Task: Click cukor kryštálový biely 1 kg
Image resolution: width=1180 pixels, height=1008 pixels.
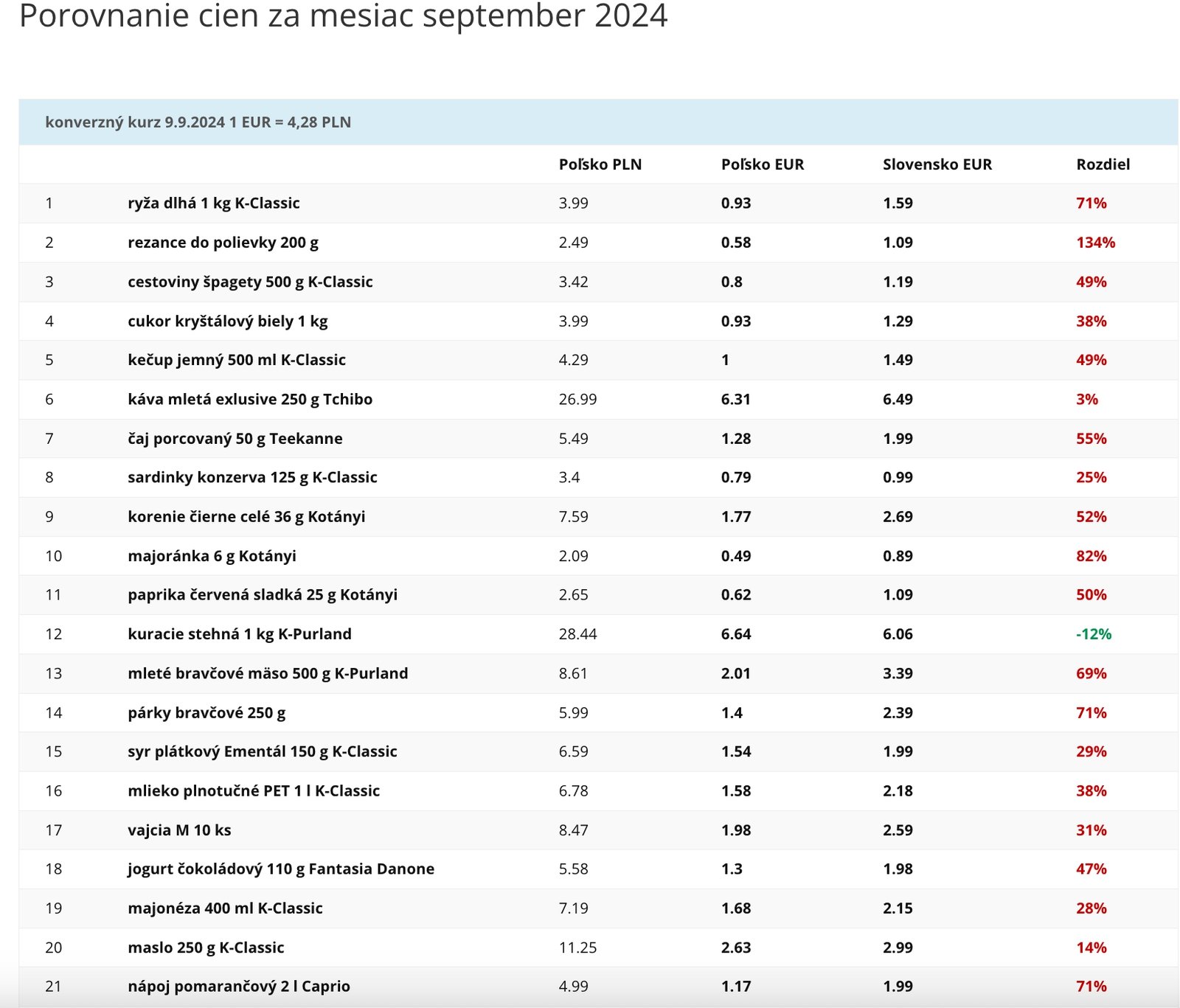Action: pos(228,321)
